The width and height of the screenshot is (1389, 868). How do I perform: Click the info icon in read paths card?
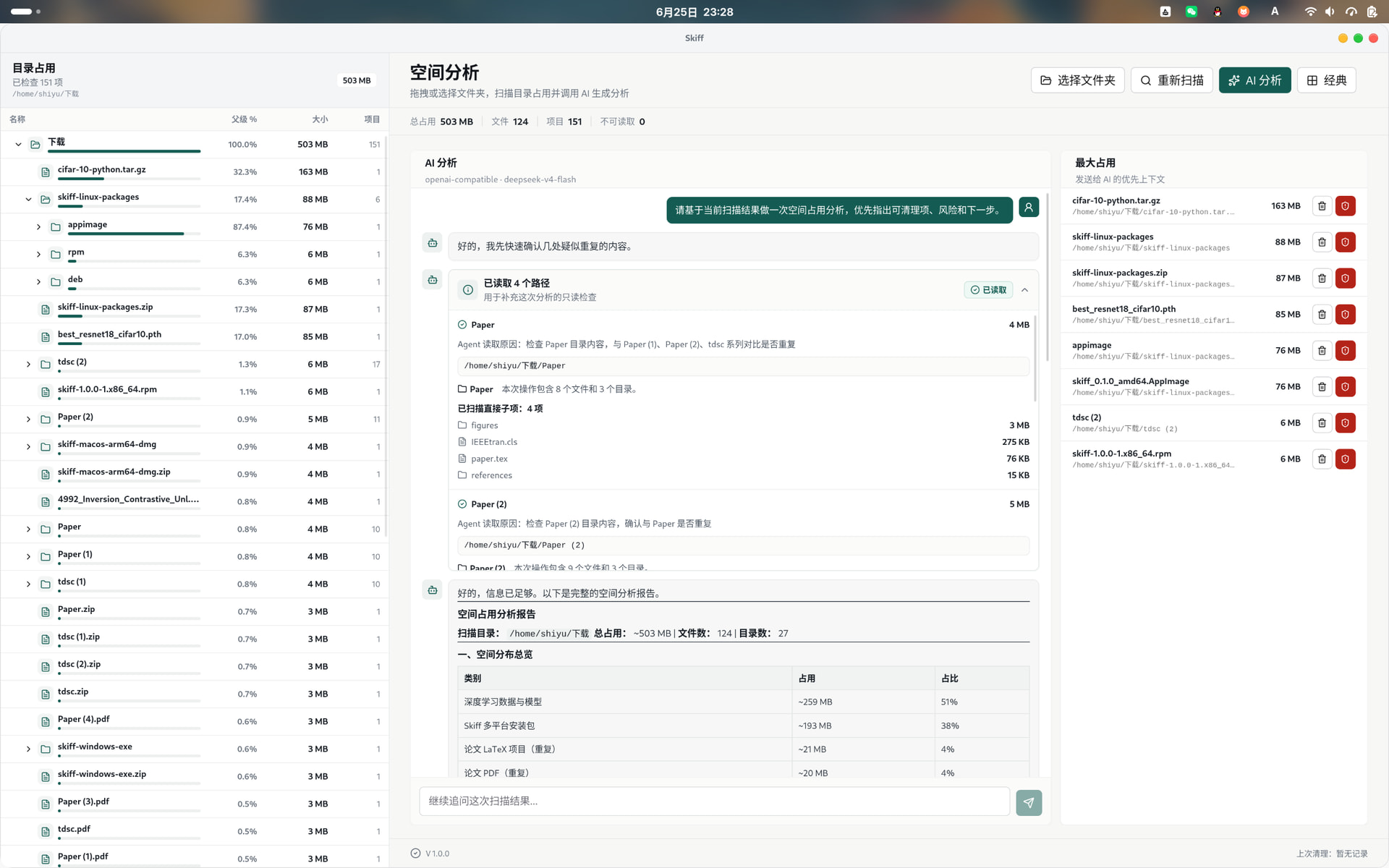(468, 290)
